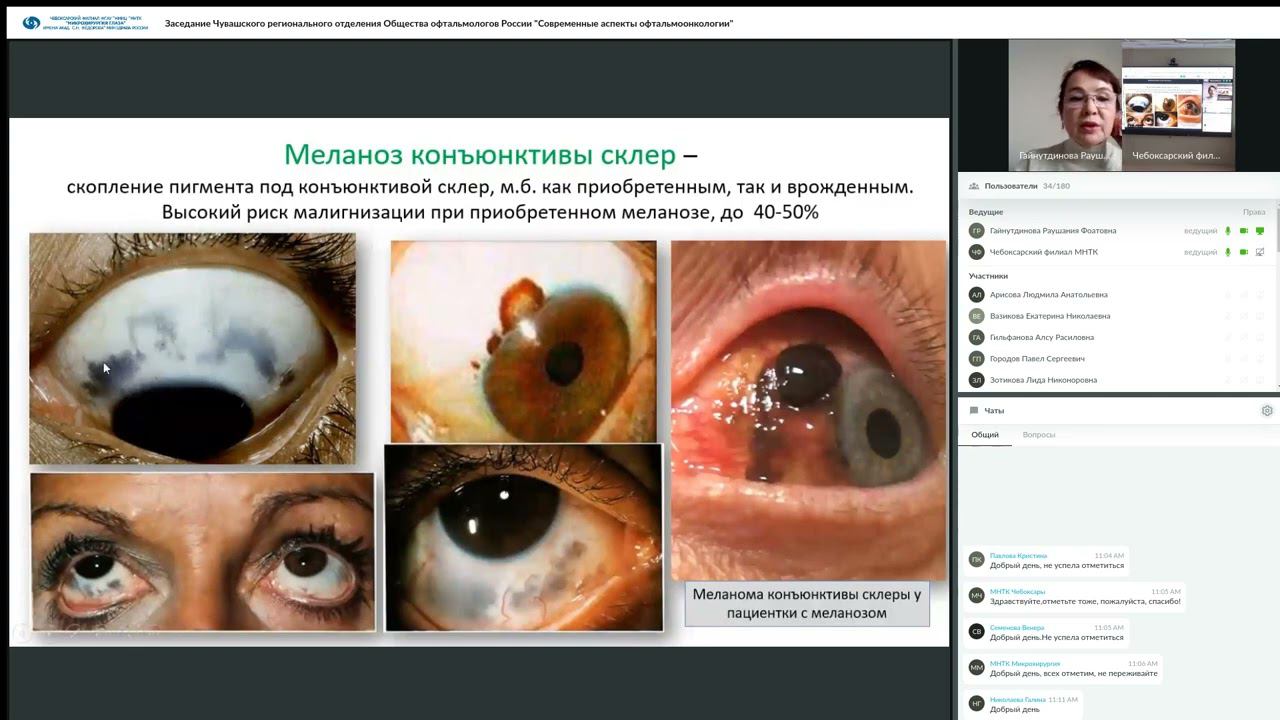The height and width of the screenshot is (720, 1280).
Task: Switch to the Общий chat tab
Action: click(985, 435)
